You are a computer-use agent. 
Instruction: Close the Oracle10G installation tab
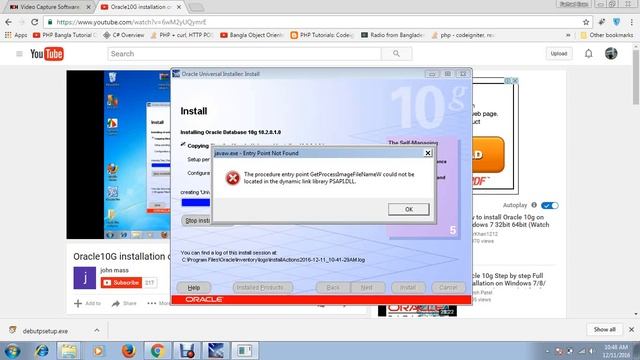[179, 7]
